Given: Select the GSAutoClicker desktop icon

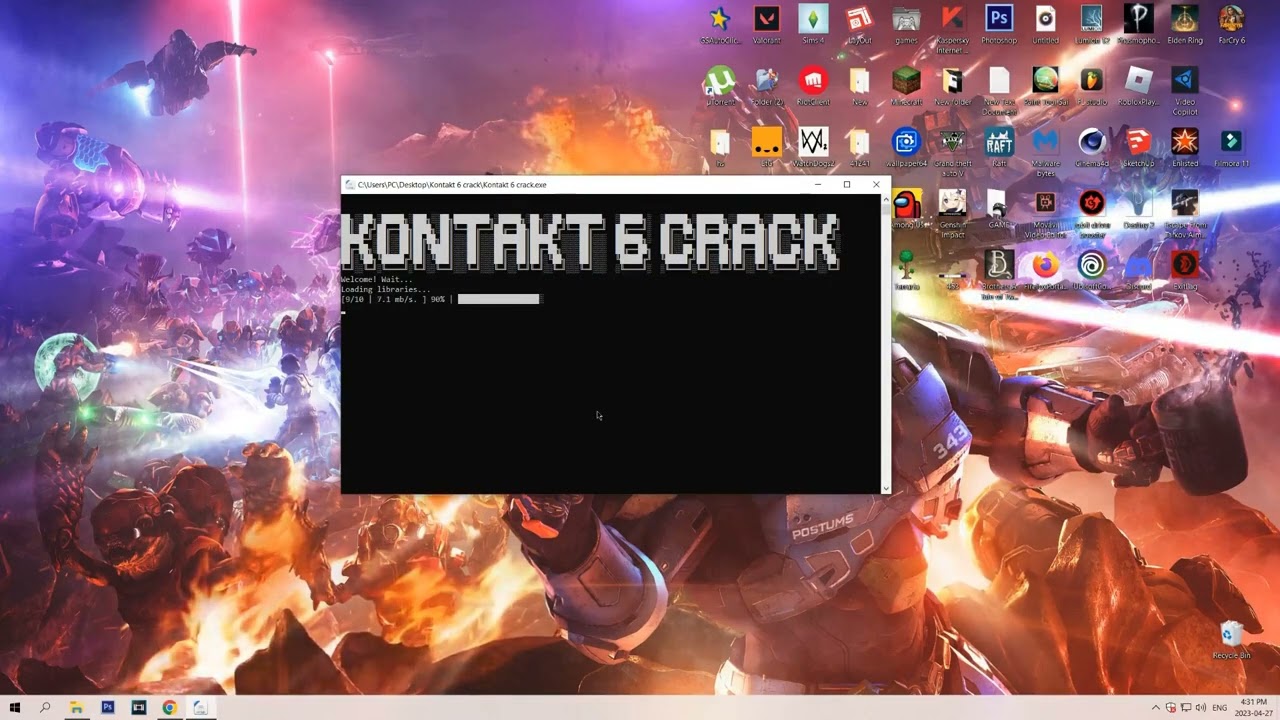Looking at the screenshot, I should click(x=720, y=25).
